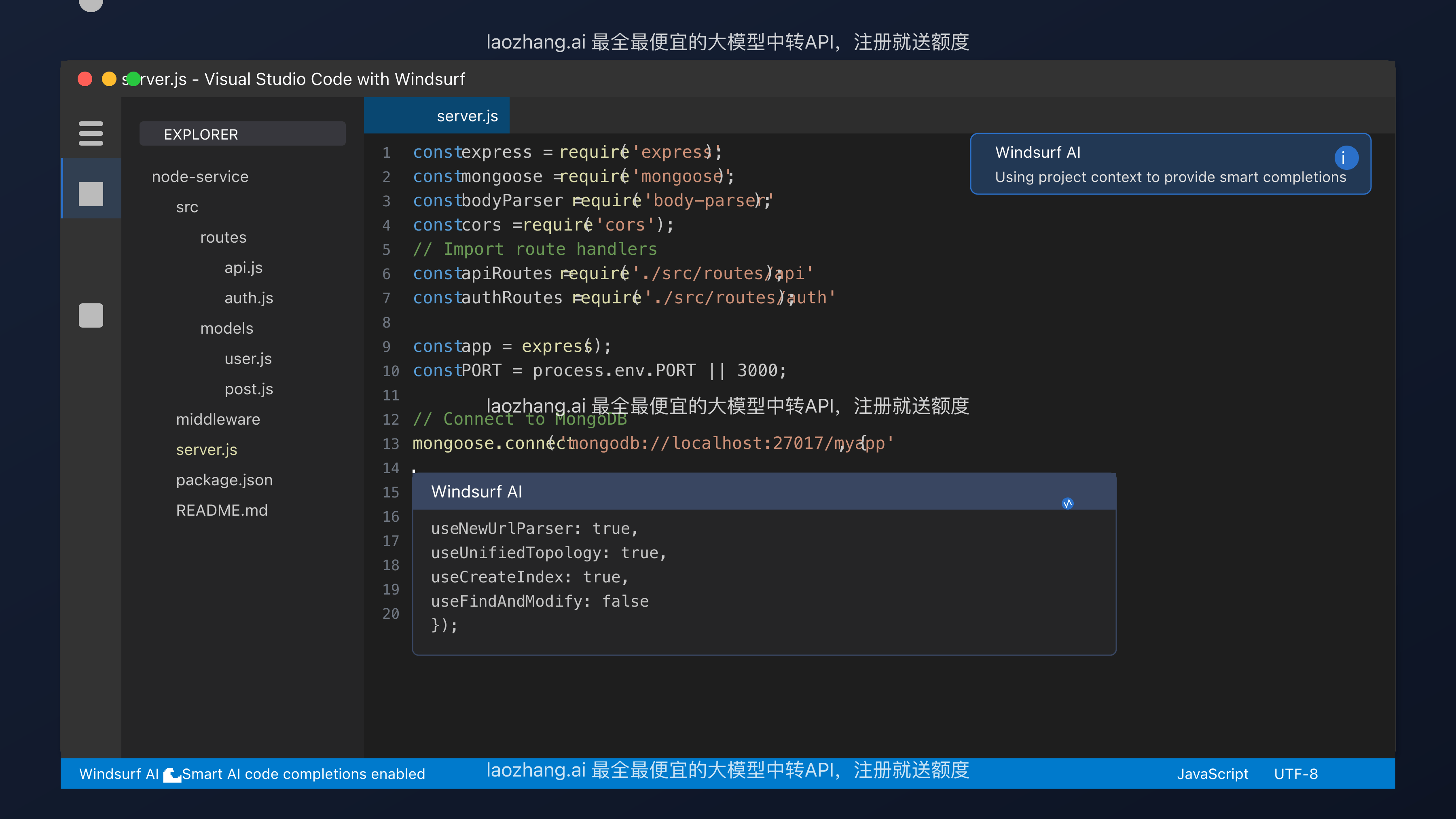The width and height of the screenshot is (1456, 819).
Task: Select the top activity bar icon
Action: (91, 195)
